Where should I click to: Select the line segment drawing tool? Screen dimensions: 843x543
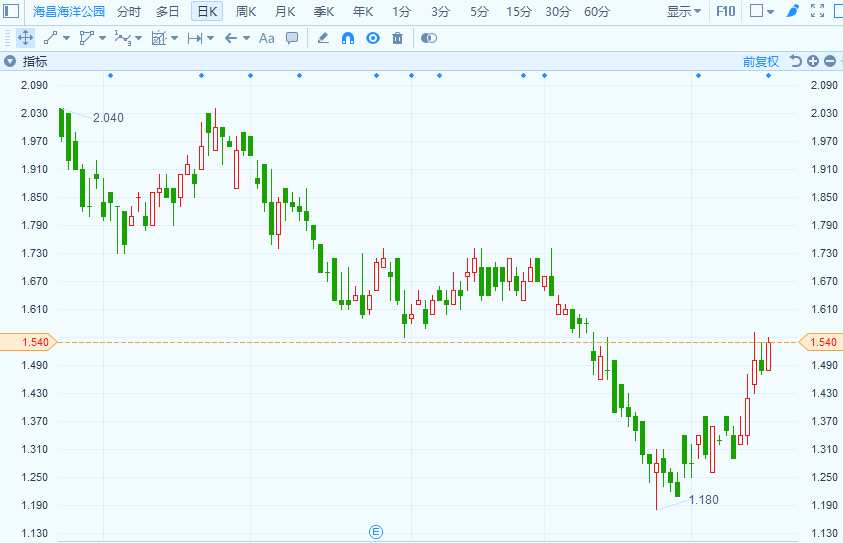click(51, 38)
